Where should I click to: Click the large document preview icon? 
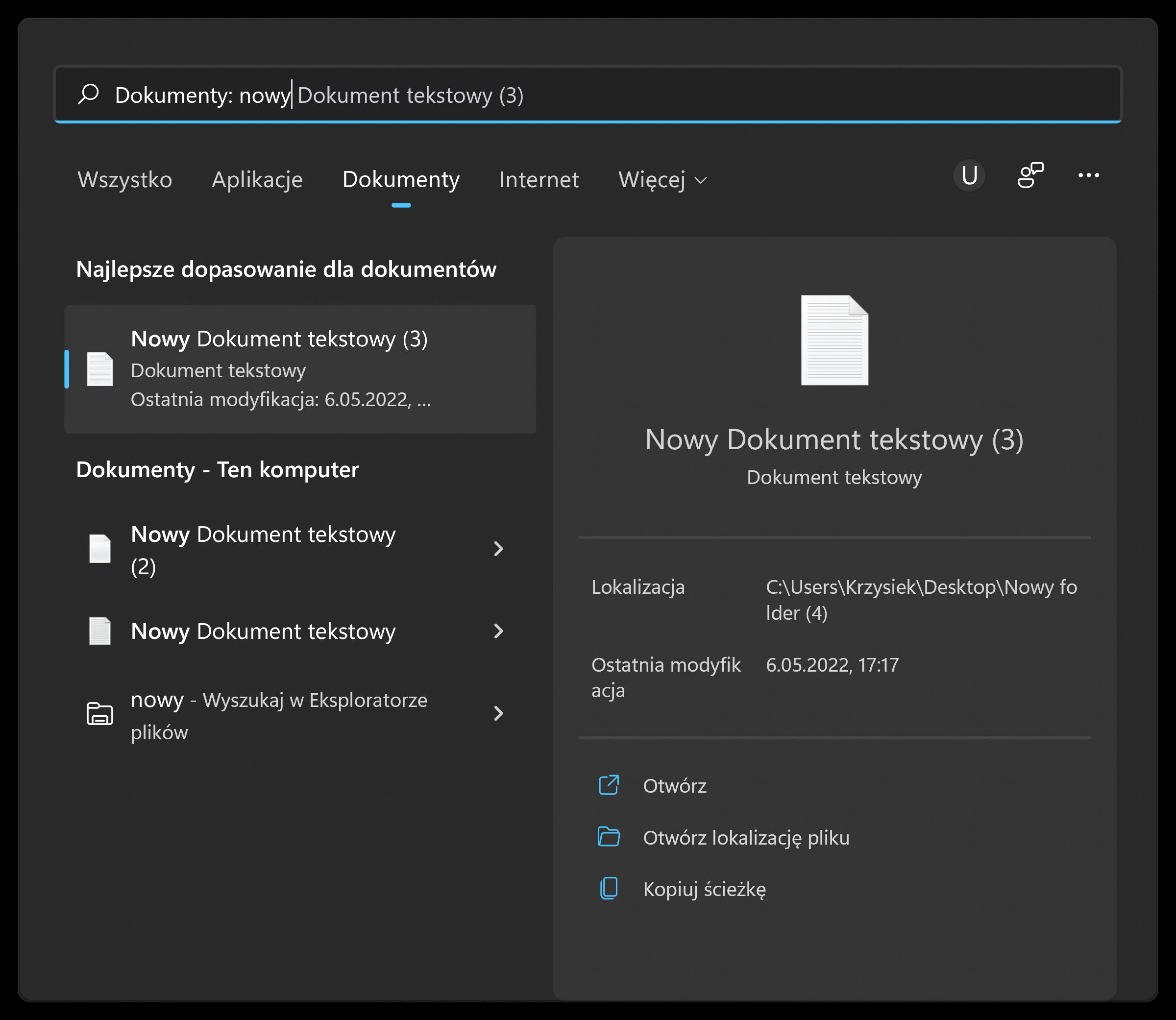click(834, 340)
